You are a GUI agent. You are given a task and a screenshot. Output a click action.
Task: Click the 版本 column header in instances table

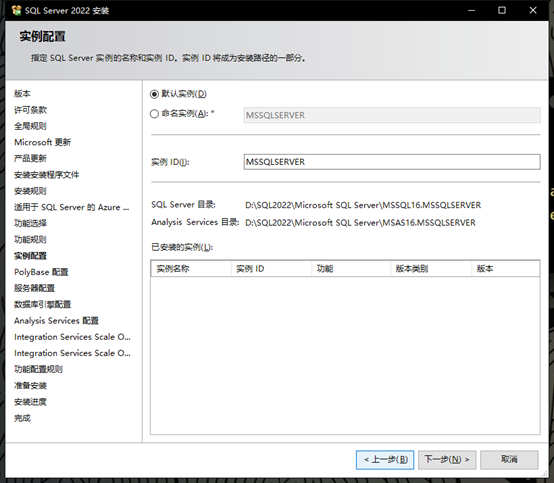[506, 269]
